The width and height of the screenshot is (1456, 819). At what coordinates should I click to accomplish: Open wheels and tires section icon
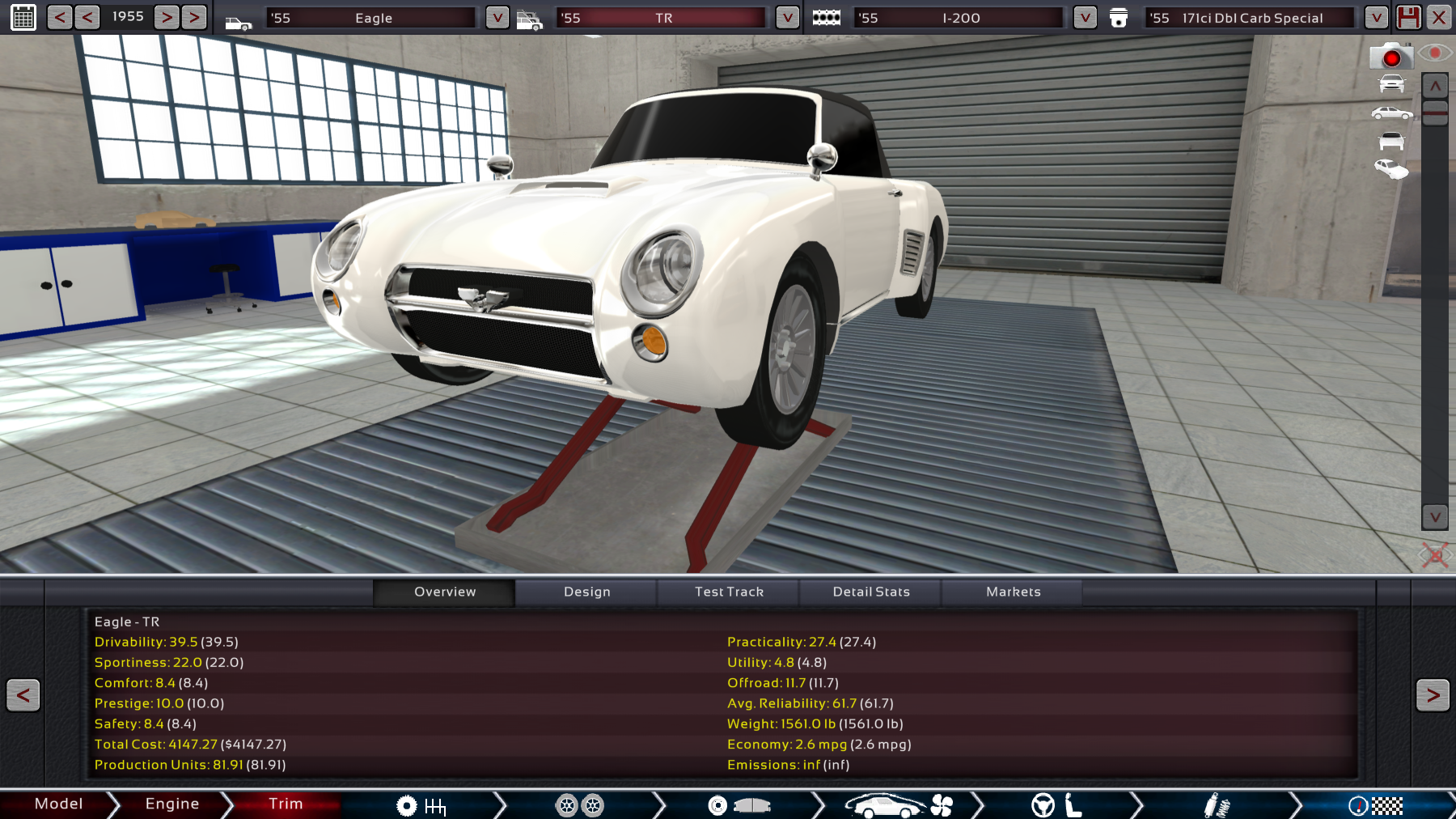[x=580, y=805]
